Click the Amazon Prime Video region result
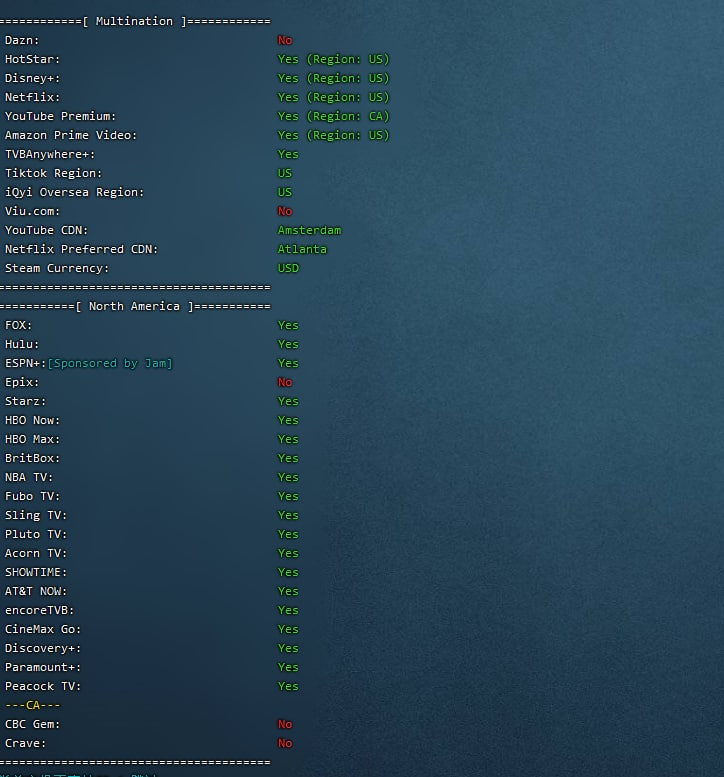724x777 pixels. point(334,135)
